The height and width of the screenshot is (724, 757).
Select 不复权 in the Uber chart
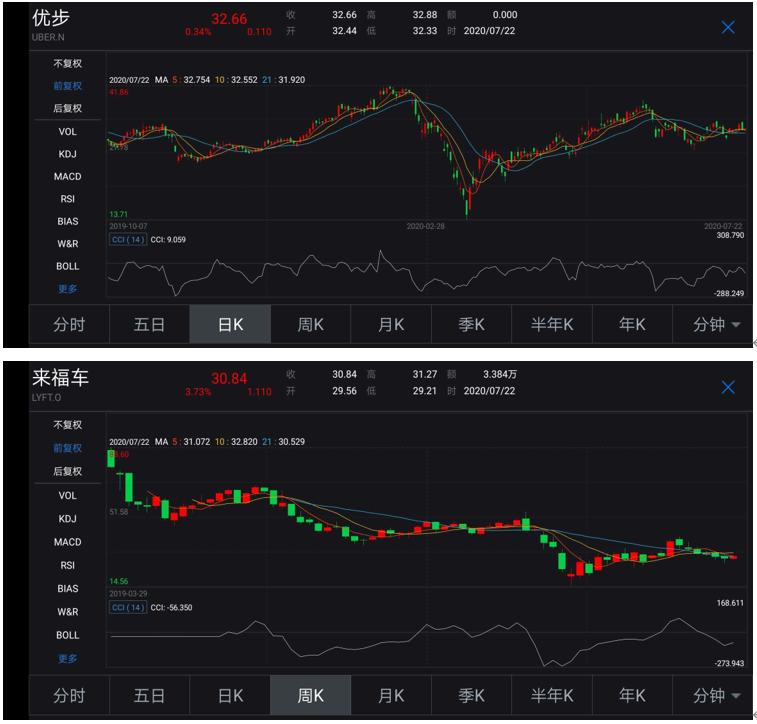pyautogui.click(x=68, y=63)
